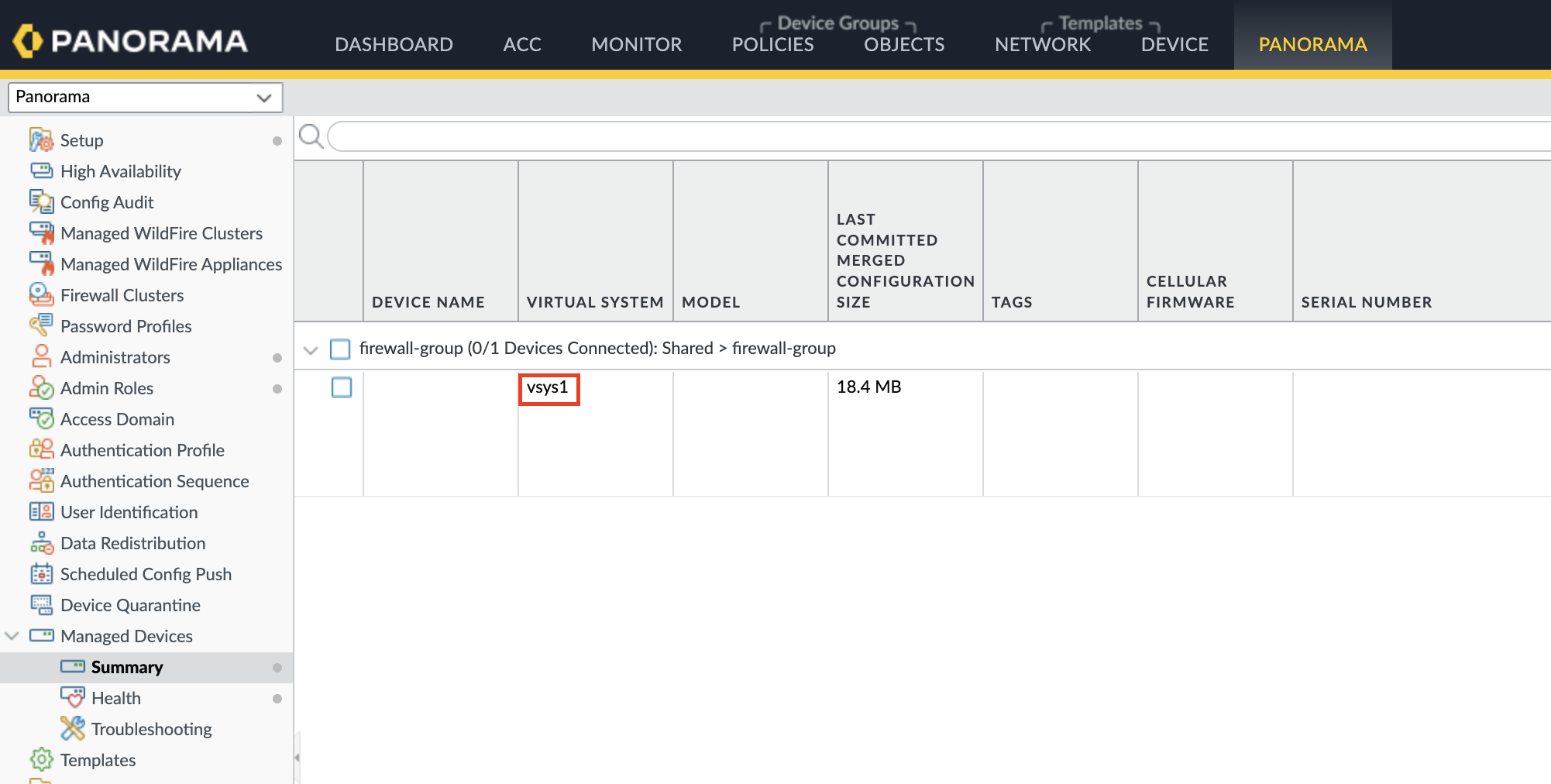Open the POLICIES tab
Screen dimensions: 1551x784
point(772,44)
